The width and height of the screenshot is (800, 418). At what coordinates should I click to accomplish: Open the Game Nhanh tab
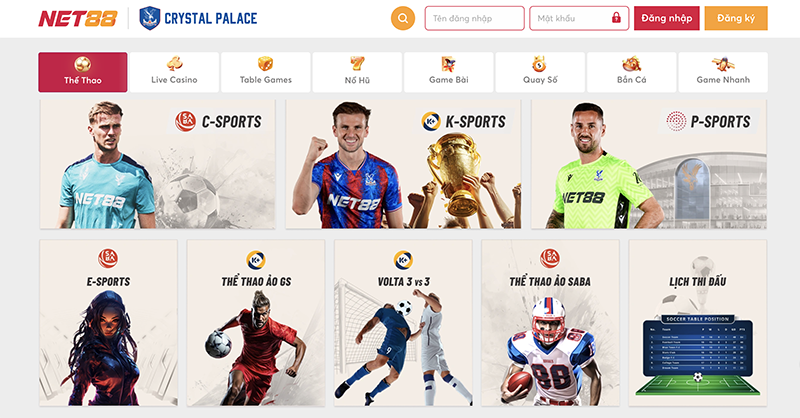pyautogui.click(x=723, y=72)
